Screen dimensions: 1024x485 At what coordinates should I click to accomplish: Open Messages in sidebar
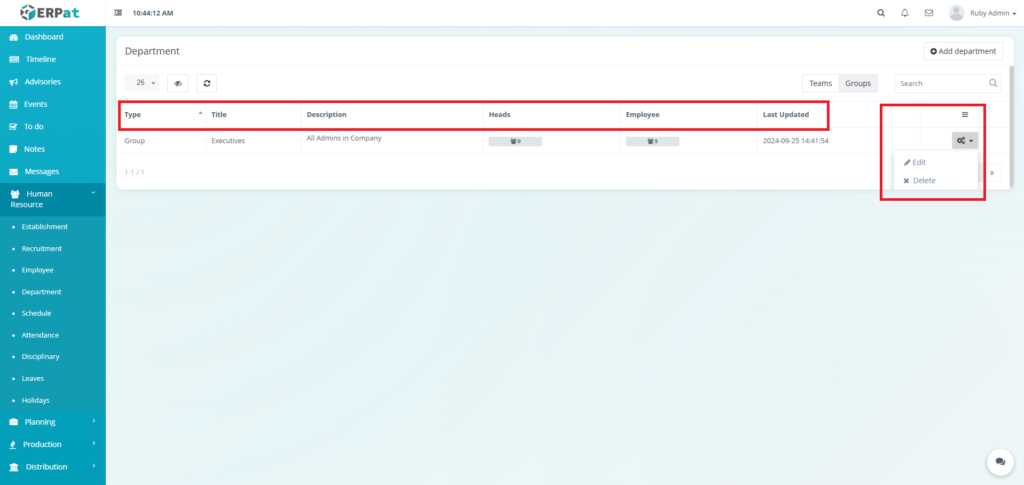[42, 172]
